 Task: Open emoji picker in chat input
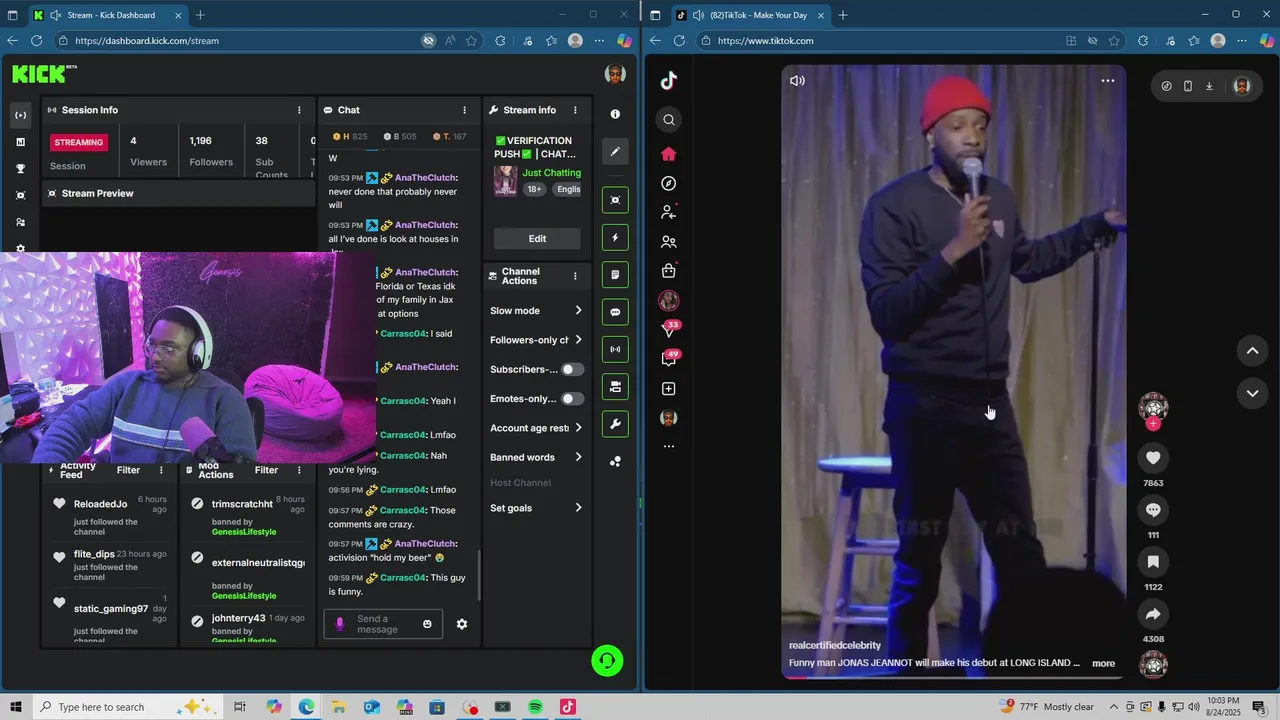click(427, 624)
